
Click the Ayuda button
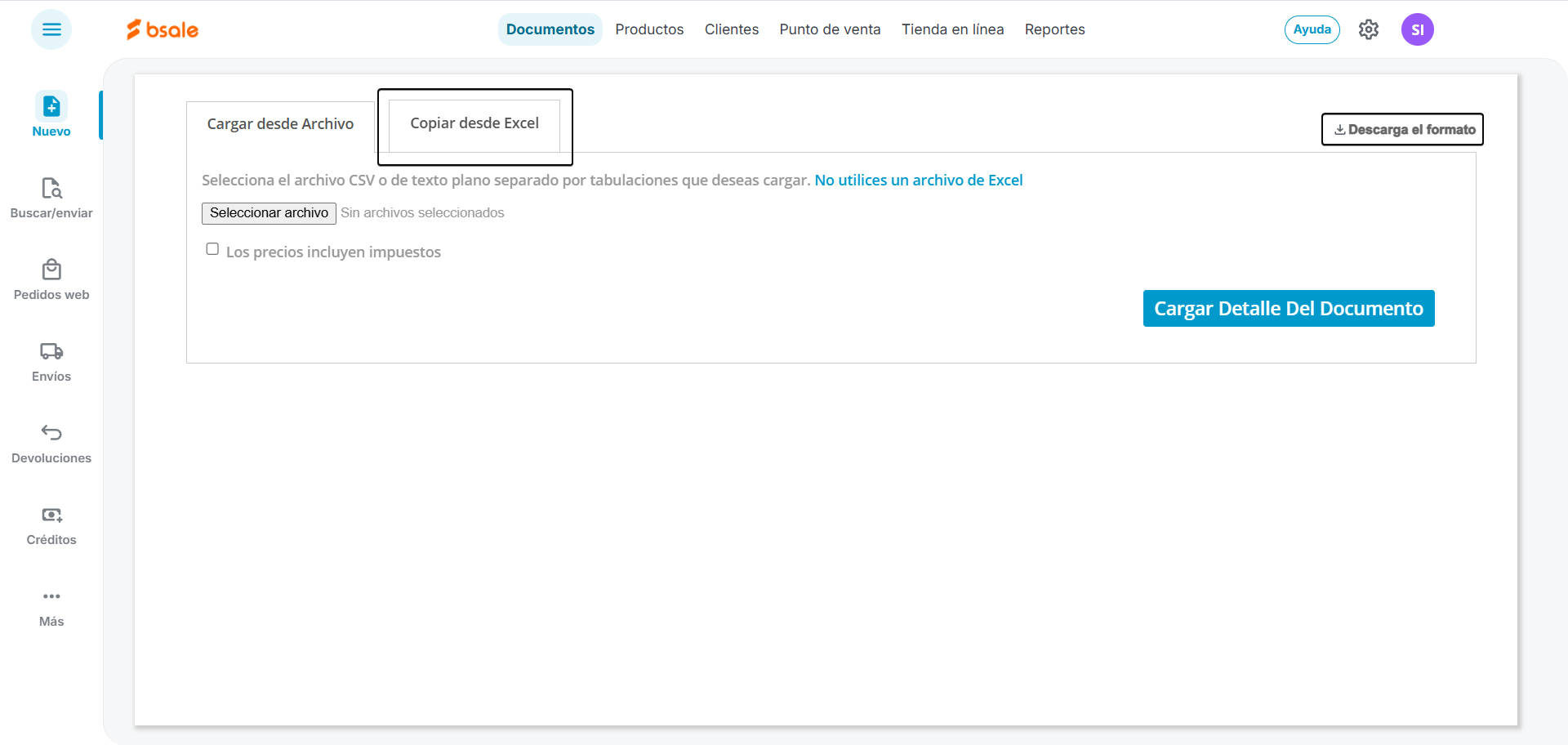[1312, 29]
